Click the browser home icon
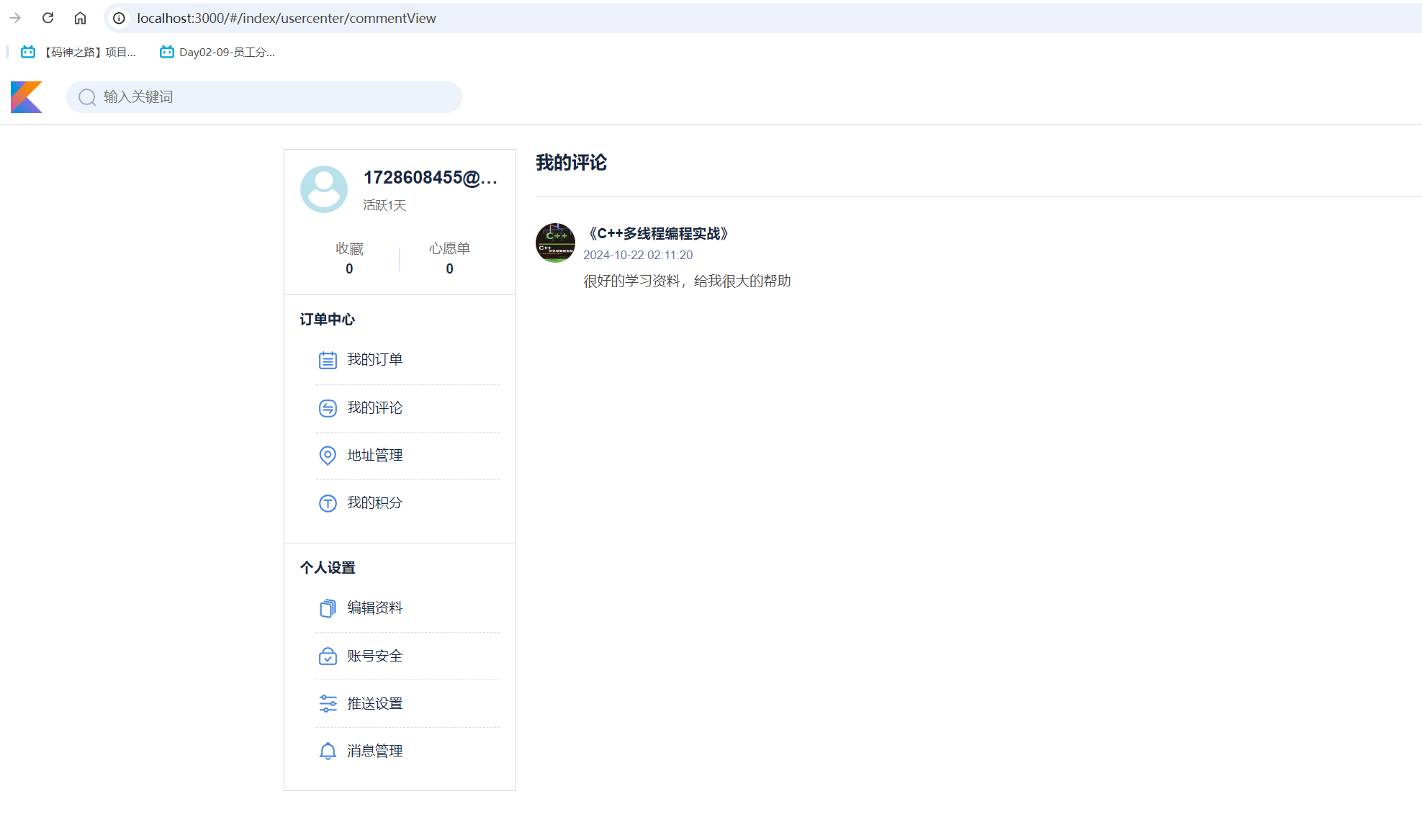This screenshot has height=840, width=1422. click(x=80, y=18)
